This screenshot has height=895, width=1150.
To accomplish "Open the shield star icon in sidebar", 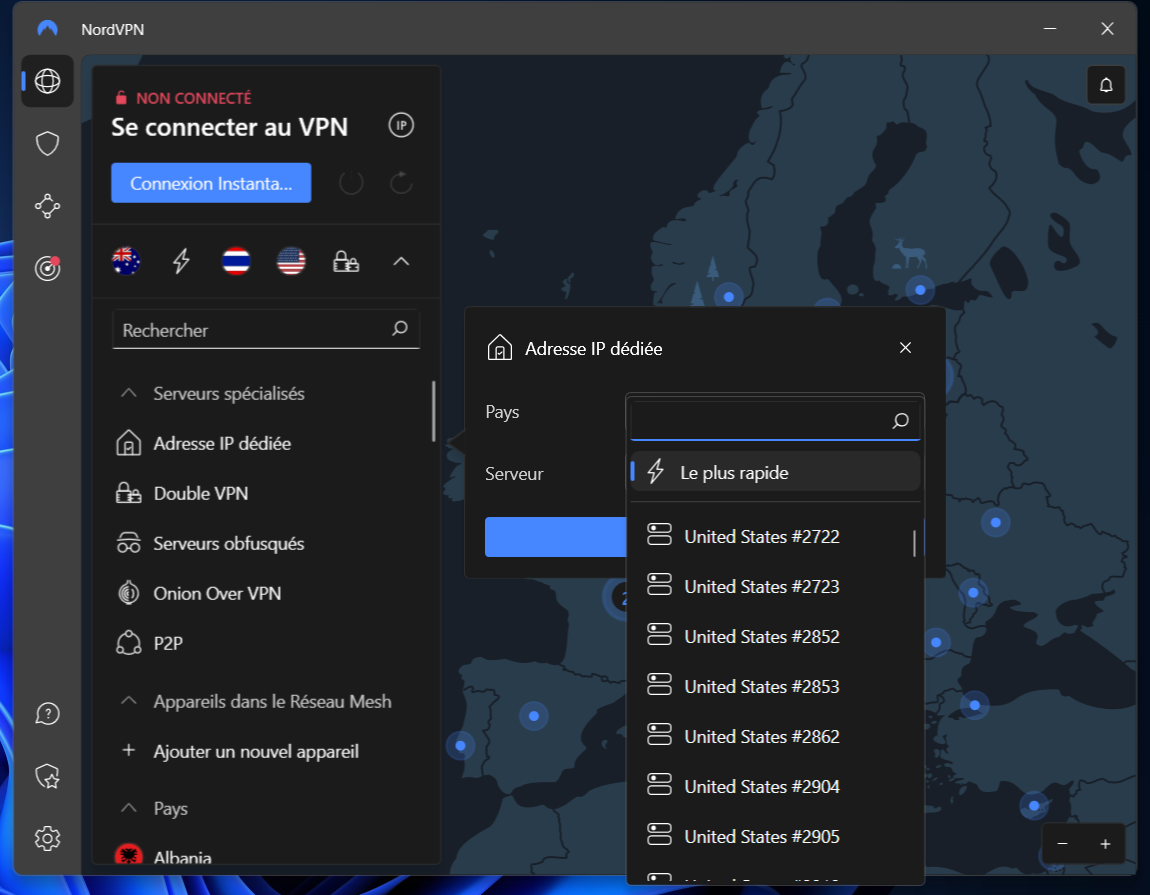I will 48,776.
